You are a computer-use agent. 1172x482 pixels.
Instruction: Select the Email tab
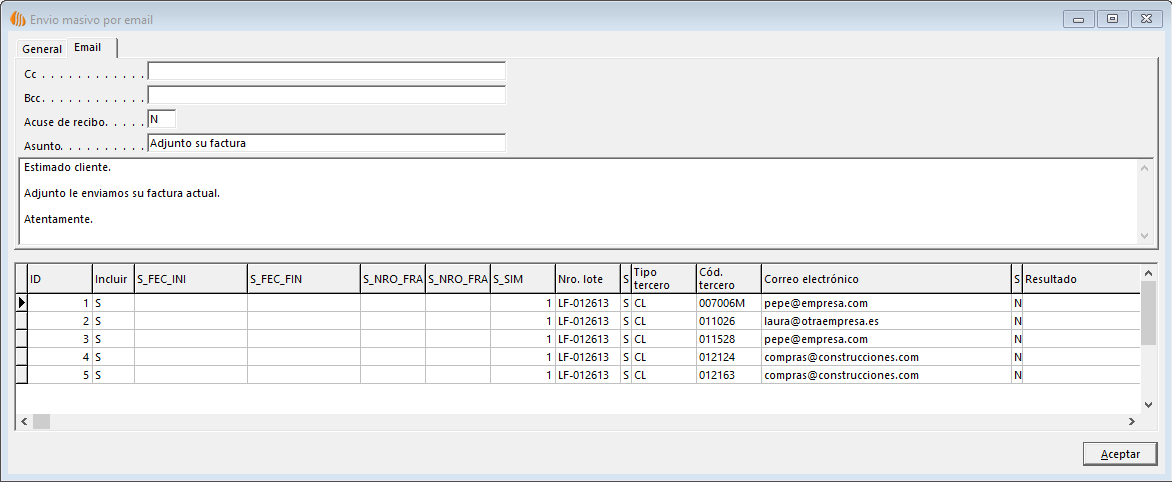88,48
